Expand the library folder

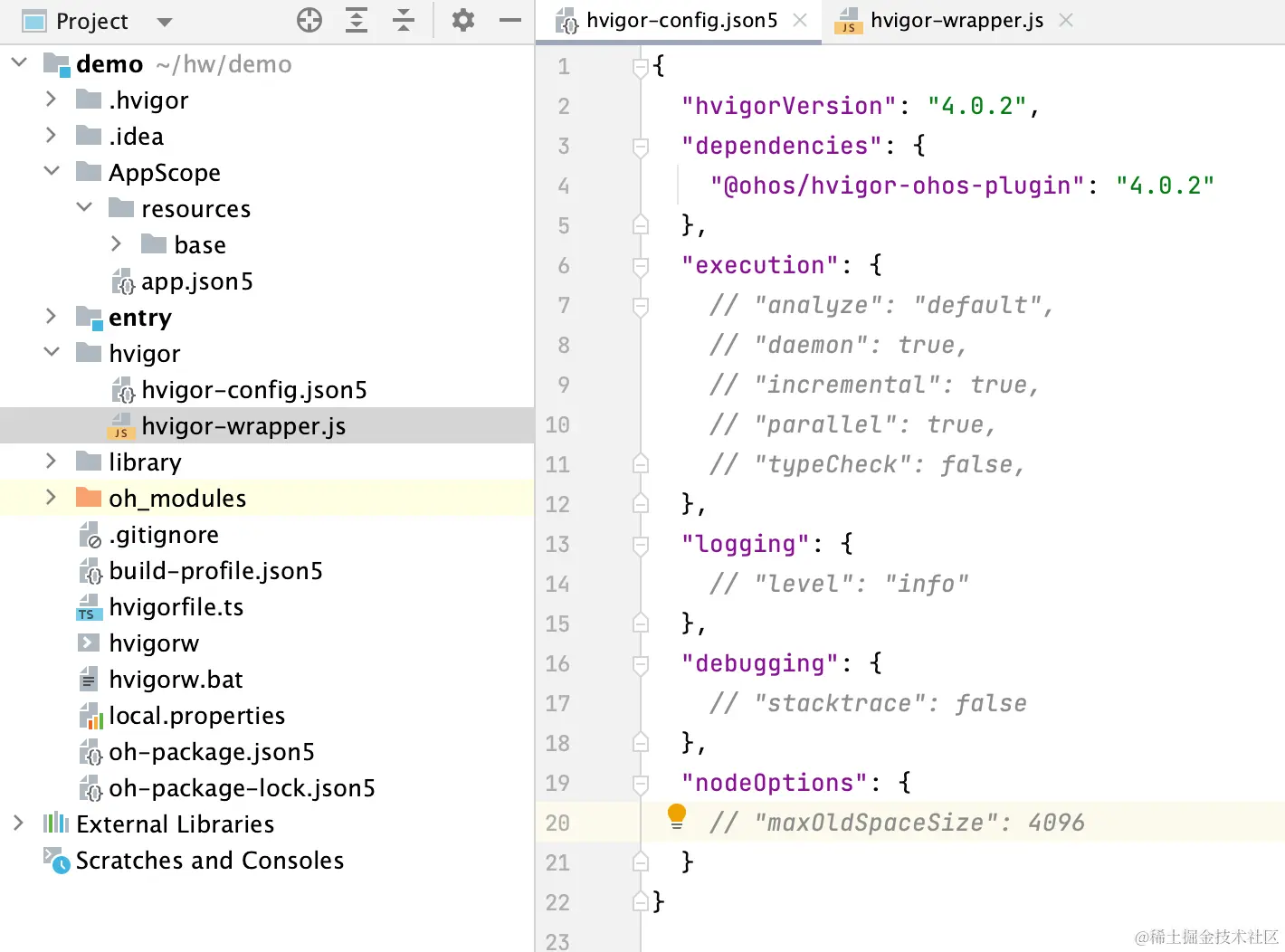[x=51, y=461]
